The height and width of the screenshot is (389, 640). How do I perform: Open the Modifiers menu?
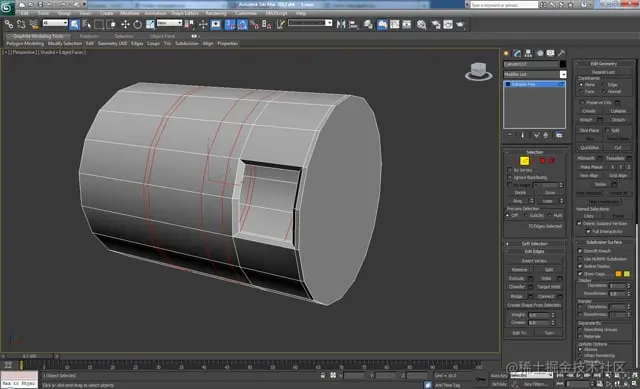click(x=129, y=13)
